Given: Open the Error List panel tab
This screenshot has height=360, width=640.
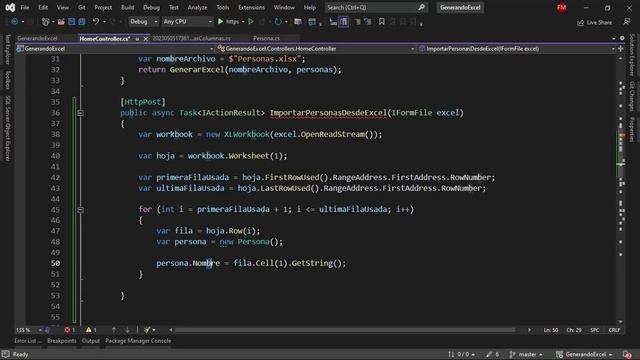Looking at the screenshot, I should point(28,341).
